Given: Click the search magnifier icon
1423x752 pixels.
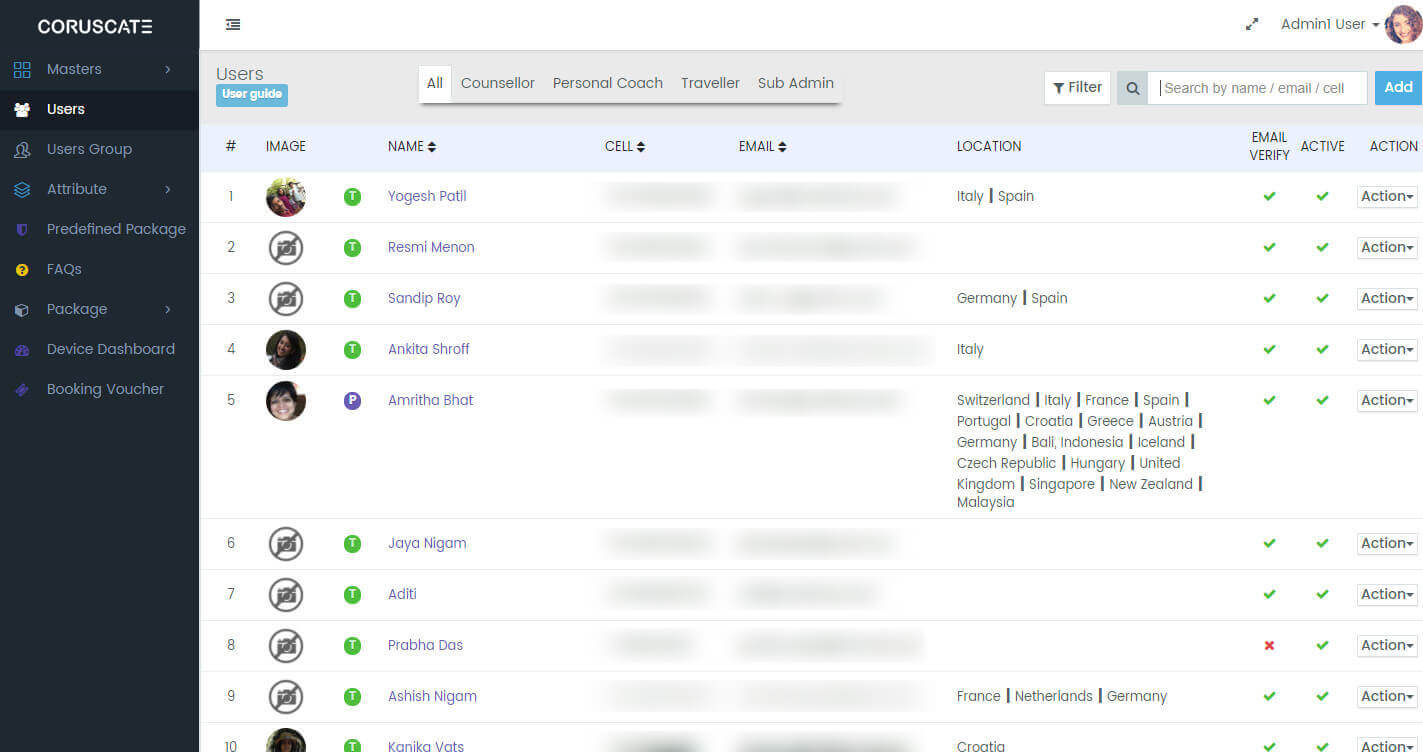Looking at the screenshot, I should pyautogui.click(x=1132, y=88).
